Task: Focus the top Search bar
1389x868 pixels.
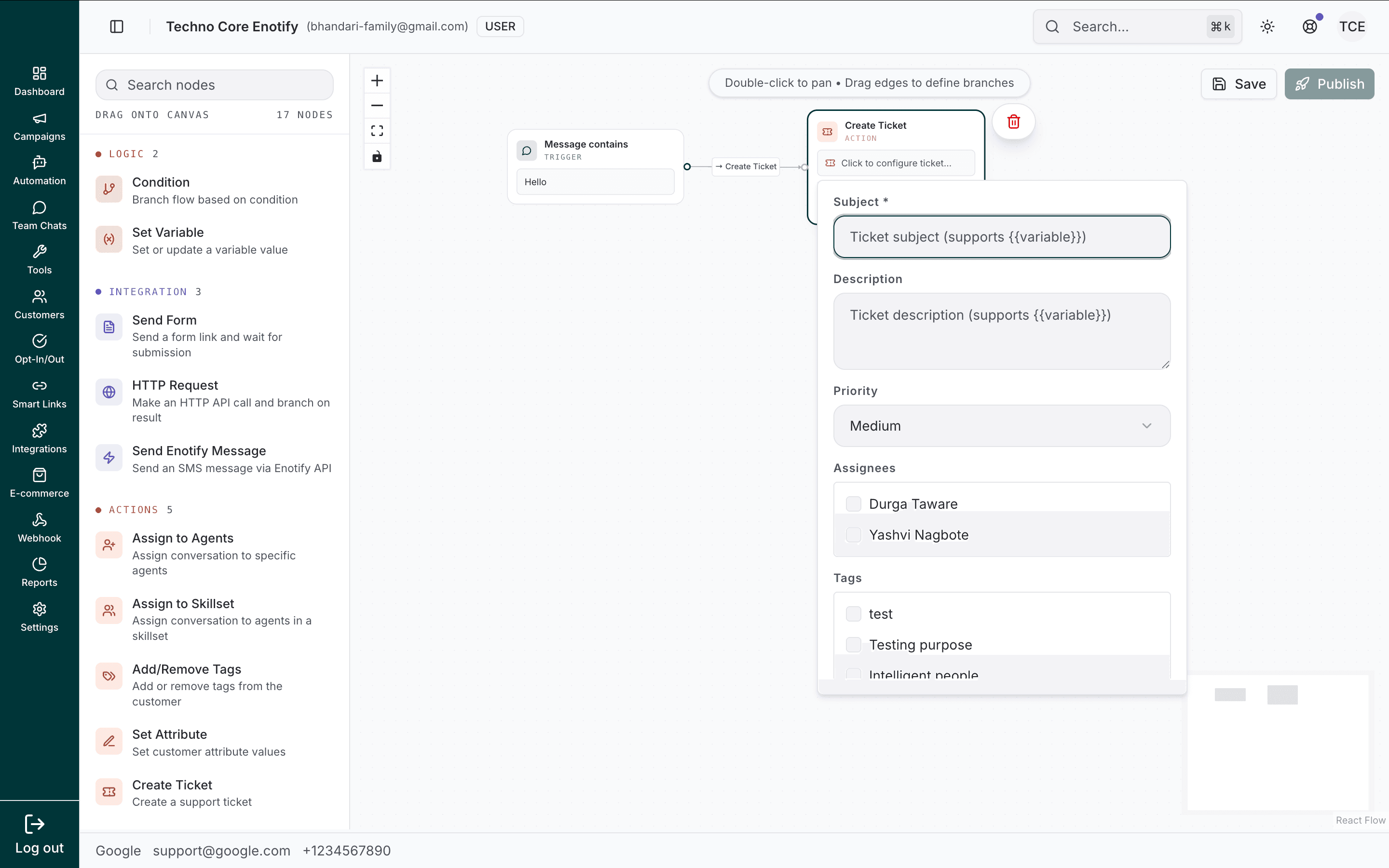Action: pyautogui.click(x=1137, y=27)
